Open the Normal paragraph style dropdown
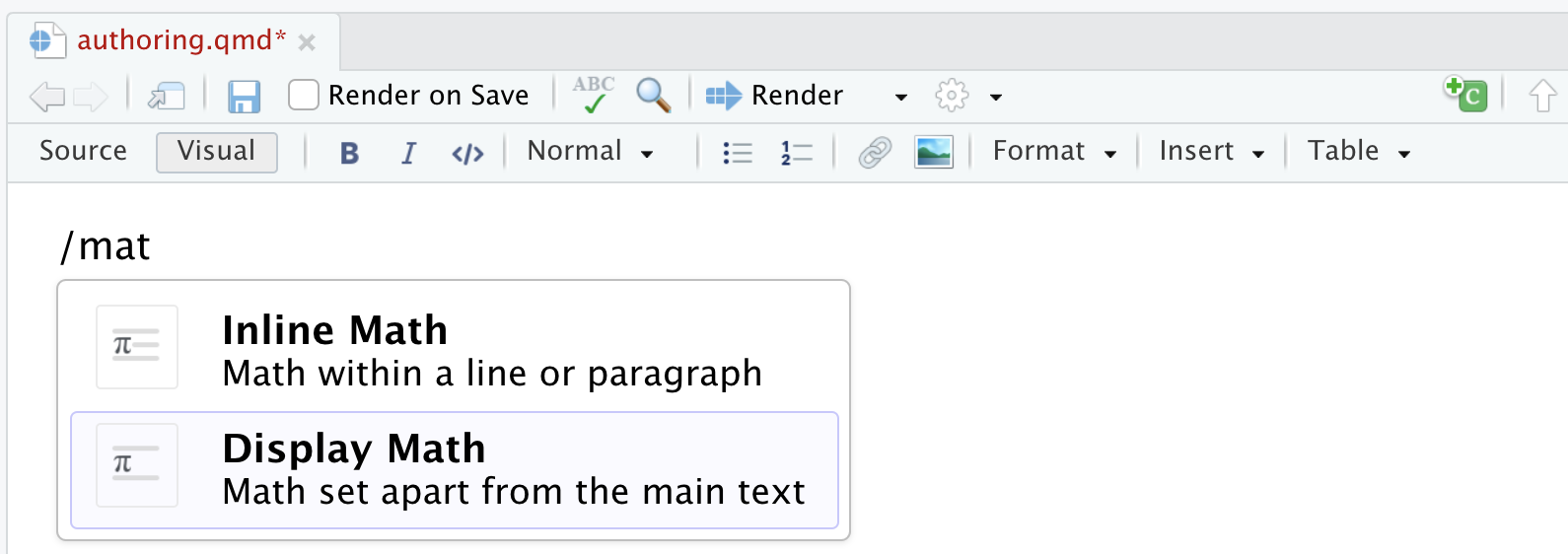This screenshot has width=1568, height=554. [590, 152]
